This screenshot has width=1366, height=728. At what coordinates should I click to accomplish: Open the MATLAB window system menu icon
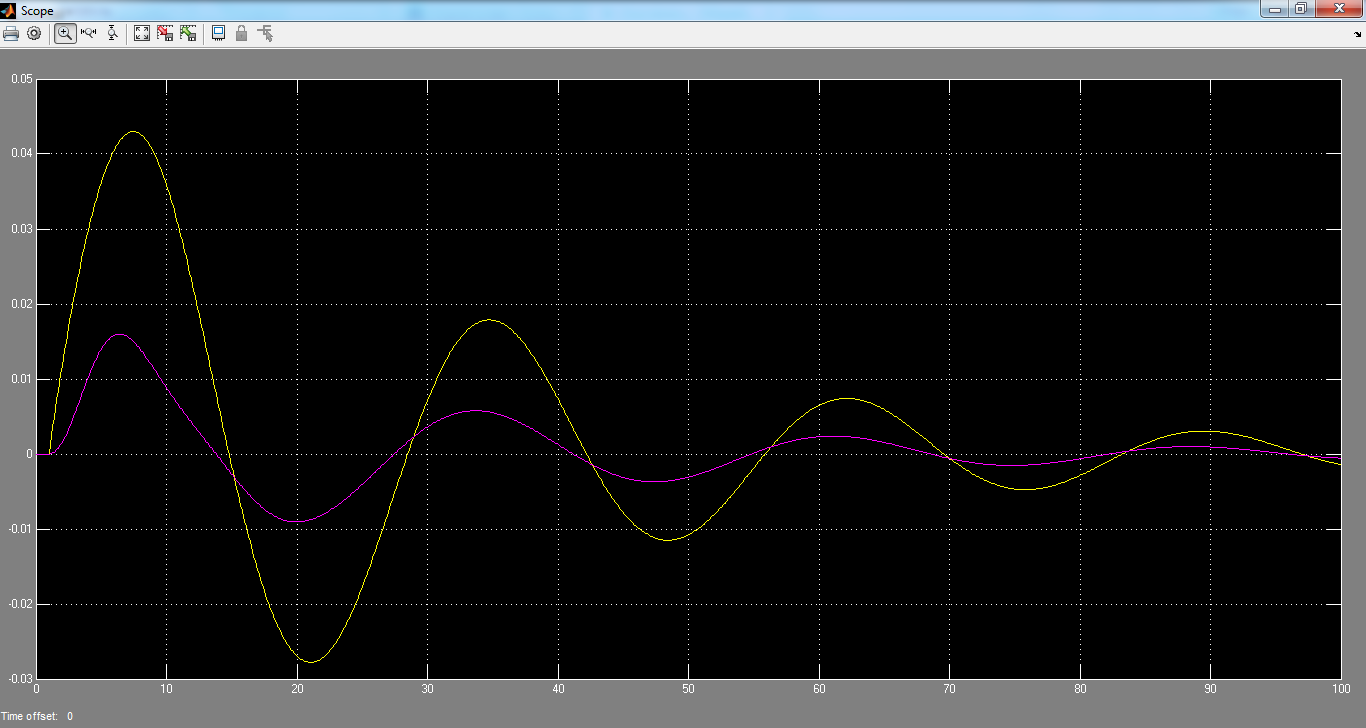[10, 10]
